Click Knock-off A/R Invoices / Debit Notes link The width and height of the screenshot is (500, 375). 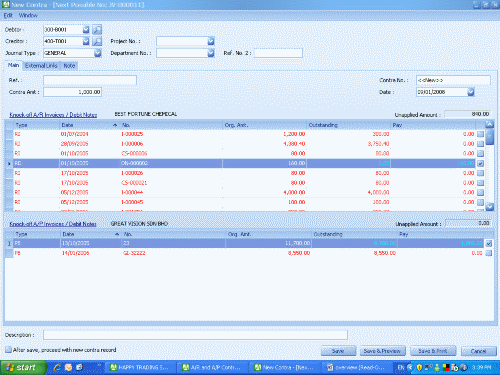[x=53, y=115]
